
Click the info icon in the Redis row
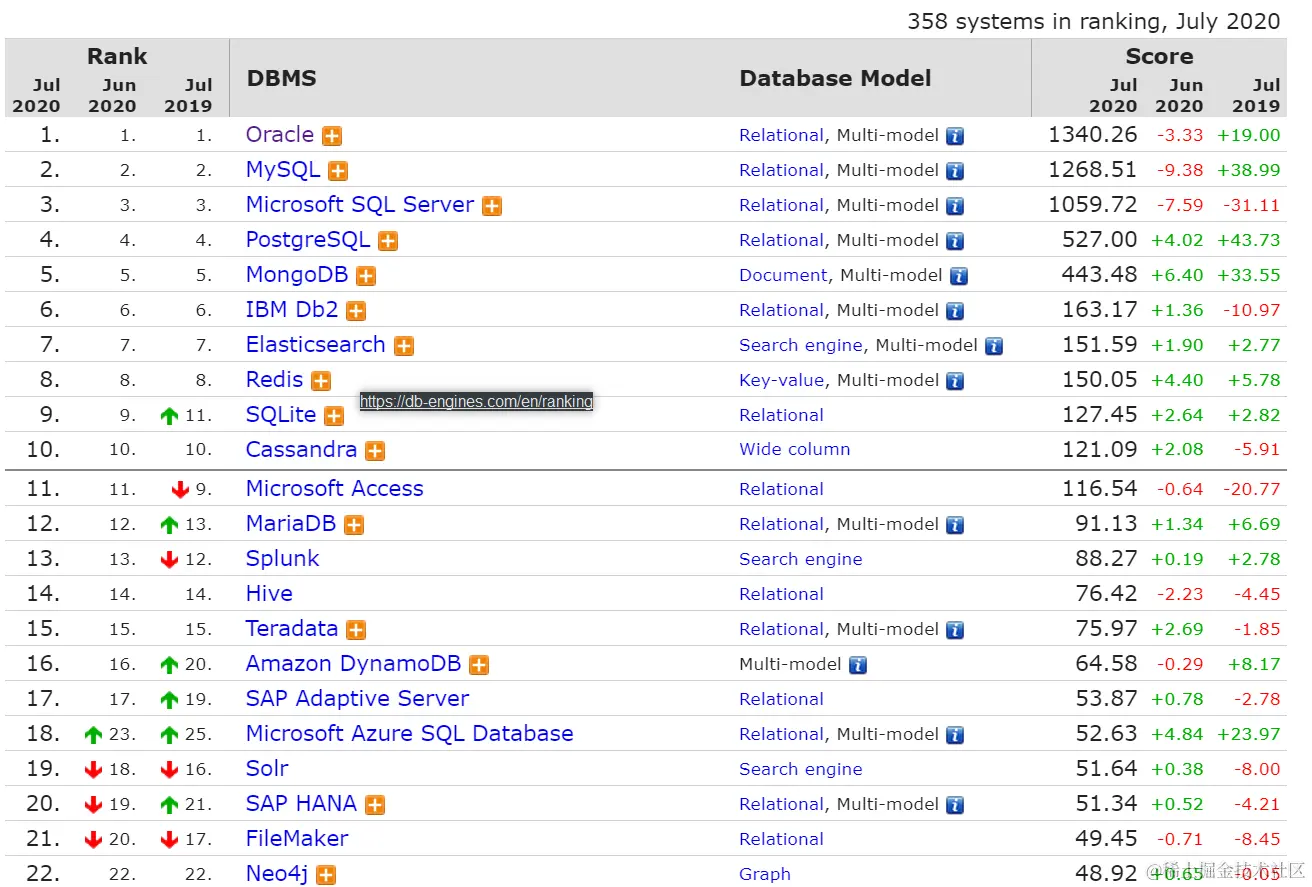pyautogui.click(x=955, y=381)
